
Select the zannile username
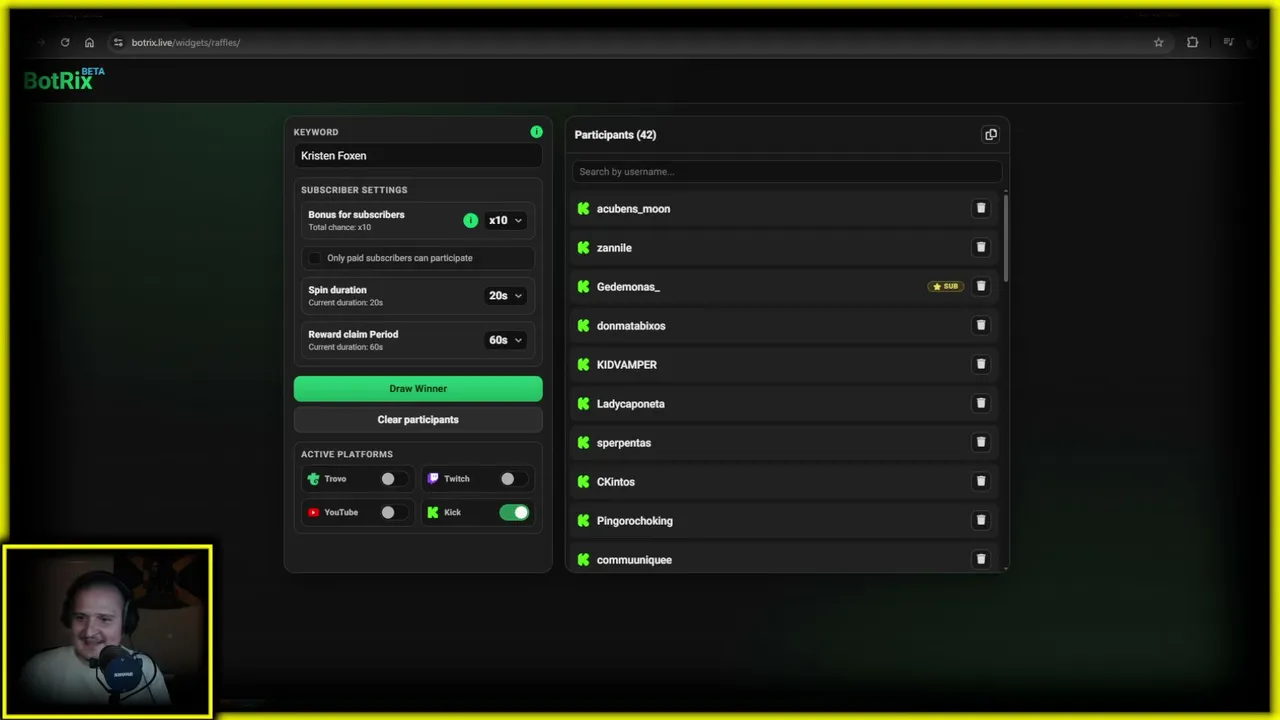(614, 248)
